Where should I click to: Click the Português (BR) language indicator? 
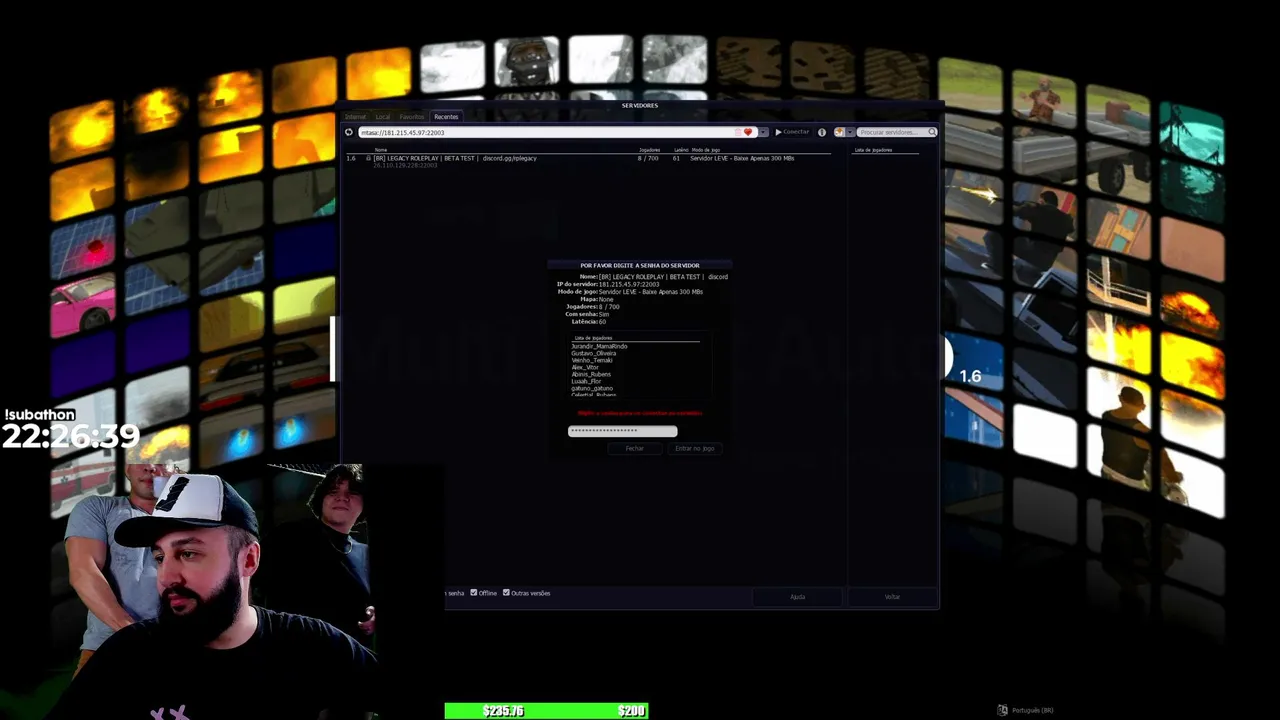tap(1025, 710)
